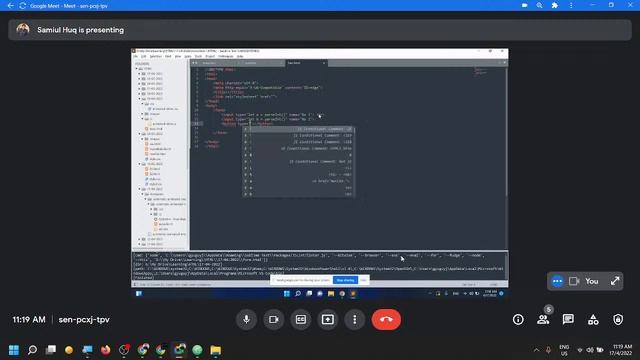Open the Windows Start menu
This screenshot has height=360, width=640.
[13, 350]
